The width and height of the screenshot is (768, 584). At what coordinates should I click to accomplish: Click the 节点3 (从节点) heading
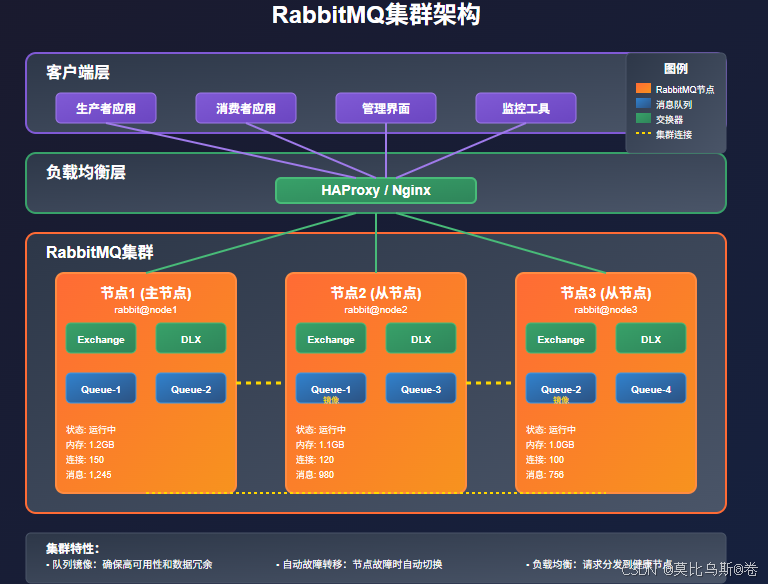coord(606,293)
